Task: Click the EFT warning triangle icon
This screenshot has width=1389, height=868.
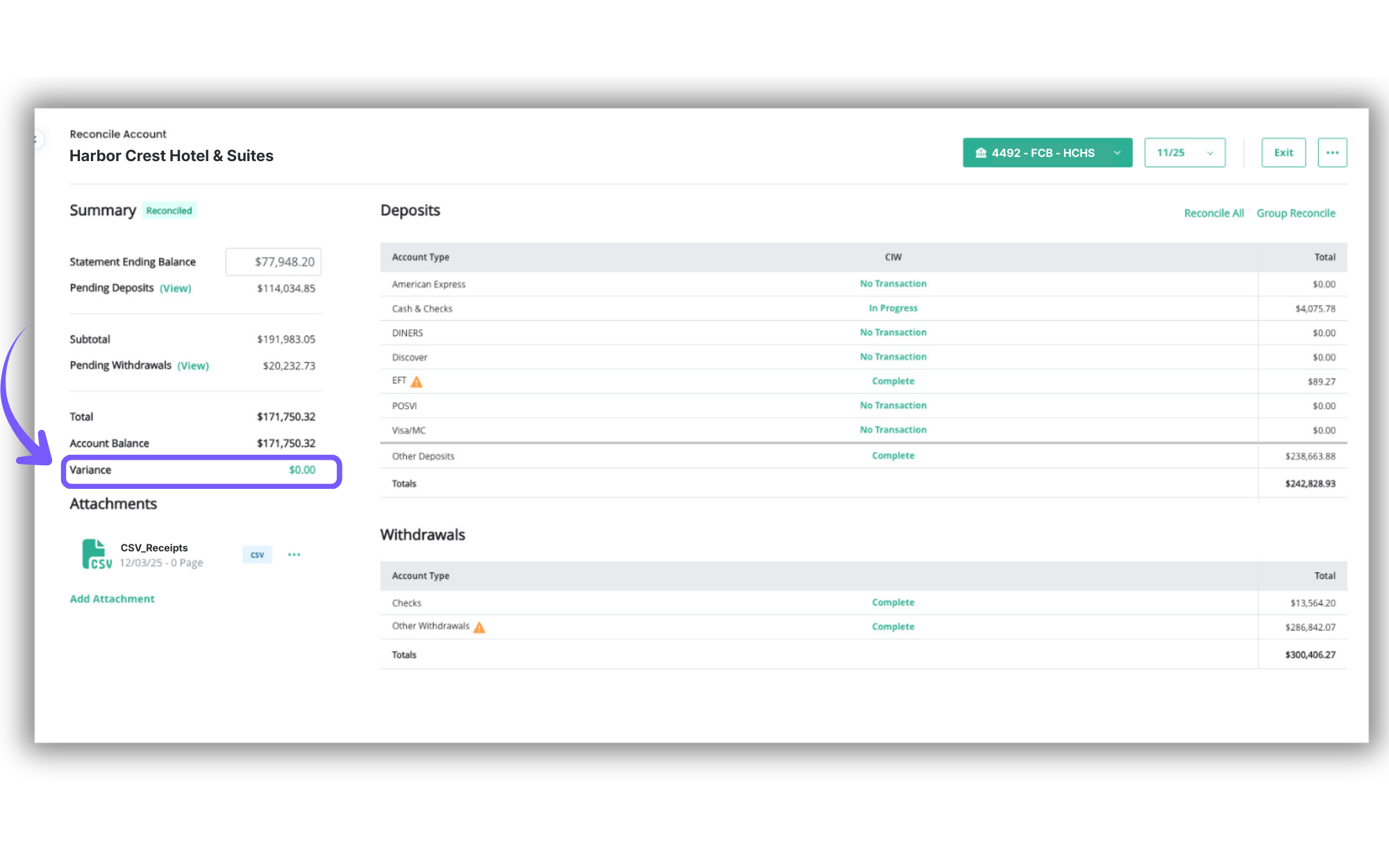Action: pyautogui.click(x=417, y=382)
